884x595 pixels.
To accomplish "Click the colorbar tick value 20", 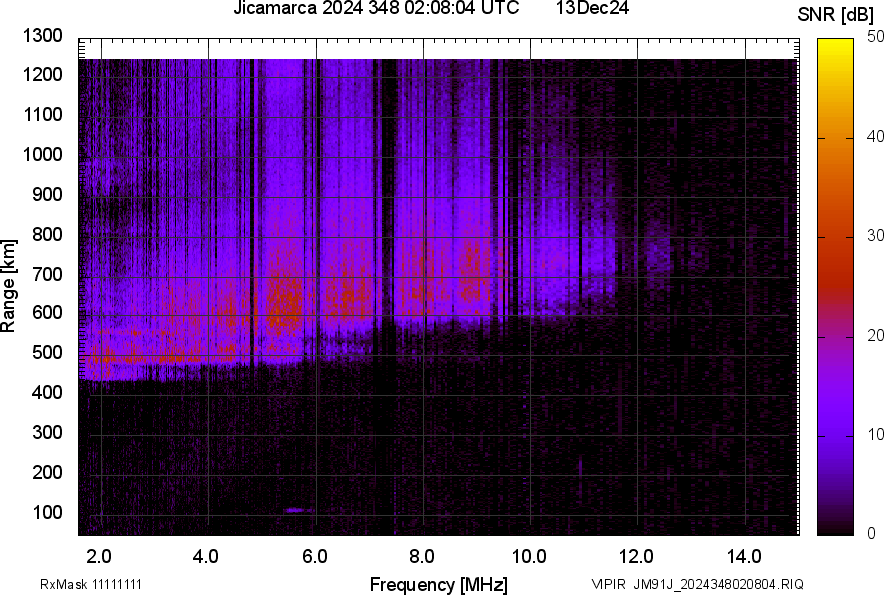I will click(x=875, y=335).
